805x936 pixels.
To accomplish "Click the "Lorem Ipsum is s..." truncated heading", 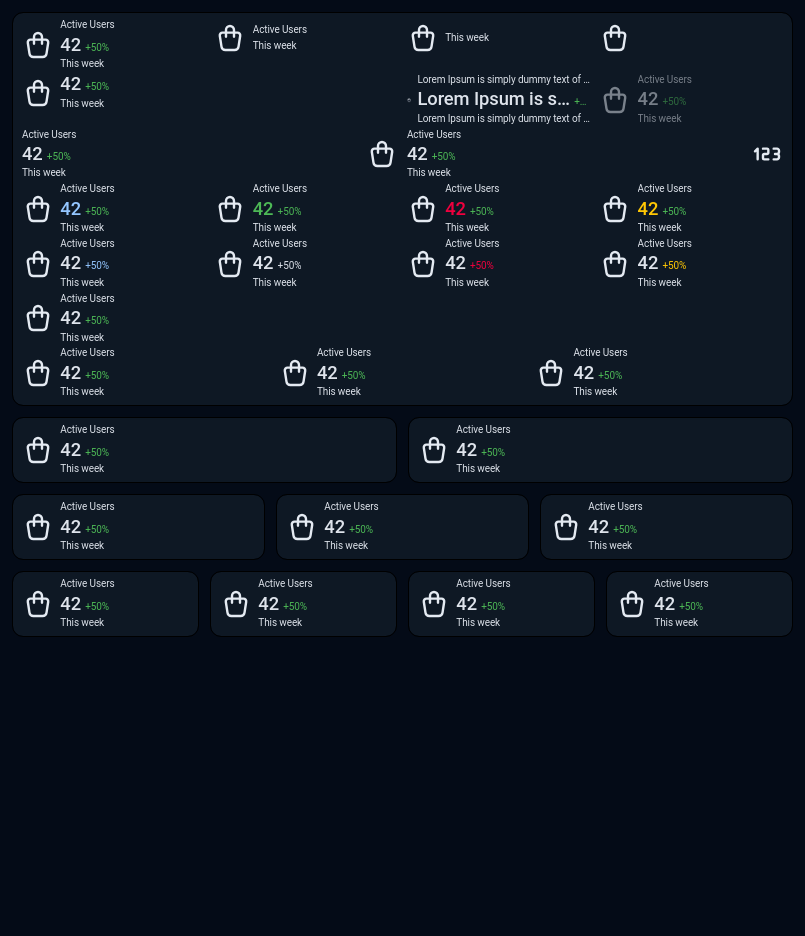I will click(493, 99).
